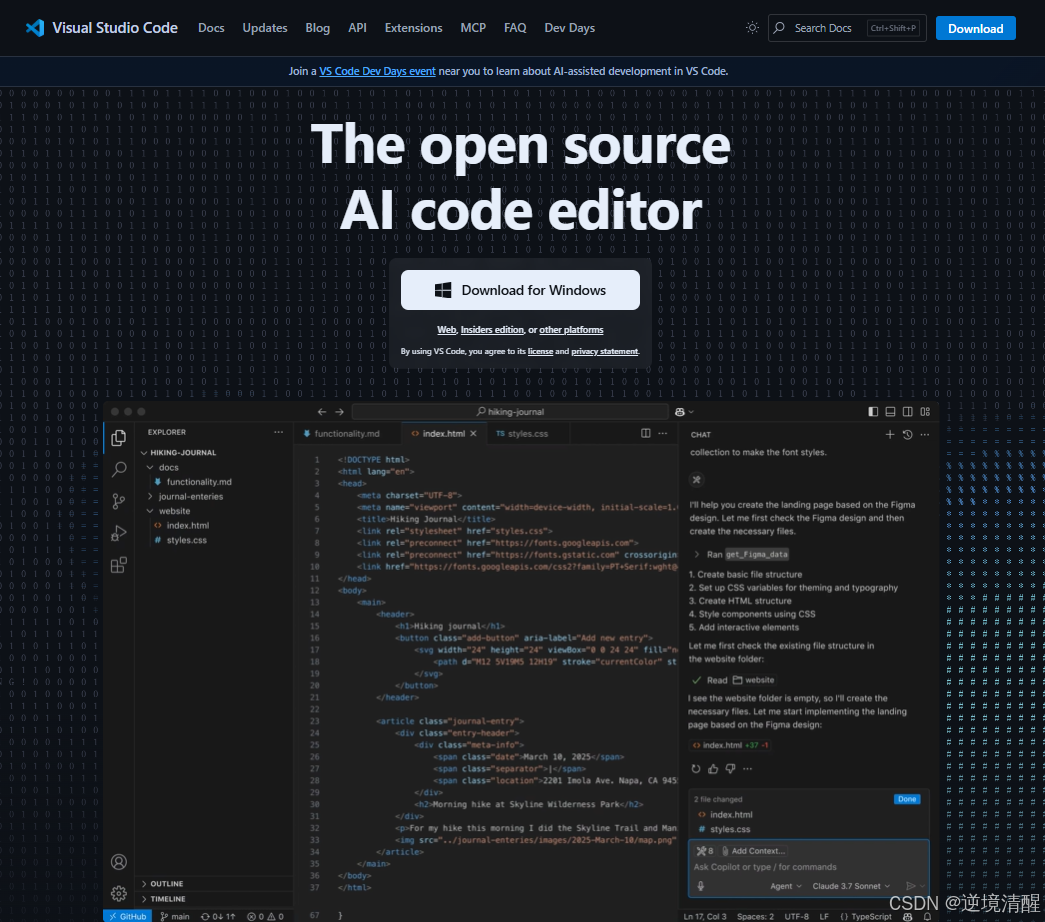Image resolution: width=1045 pixels, height=922 pixels.
Task: Focus the Search Docs field
Action: [x=847, y=28]
